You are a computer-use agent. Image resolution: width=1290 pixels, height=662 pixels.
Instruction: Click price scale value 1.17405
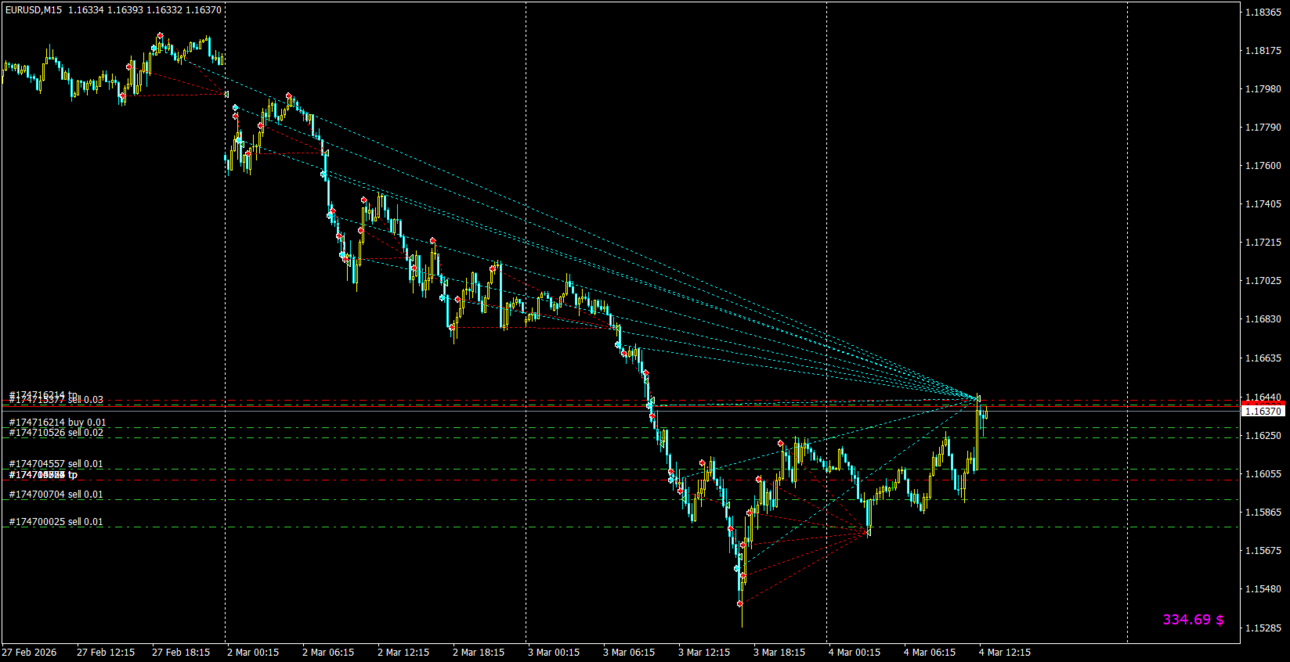(1265, 204)
